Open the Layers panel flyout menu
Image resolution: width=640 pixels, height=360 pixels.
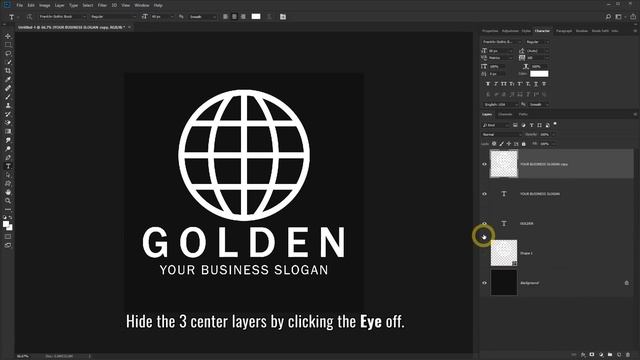coord(635,114)
